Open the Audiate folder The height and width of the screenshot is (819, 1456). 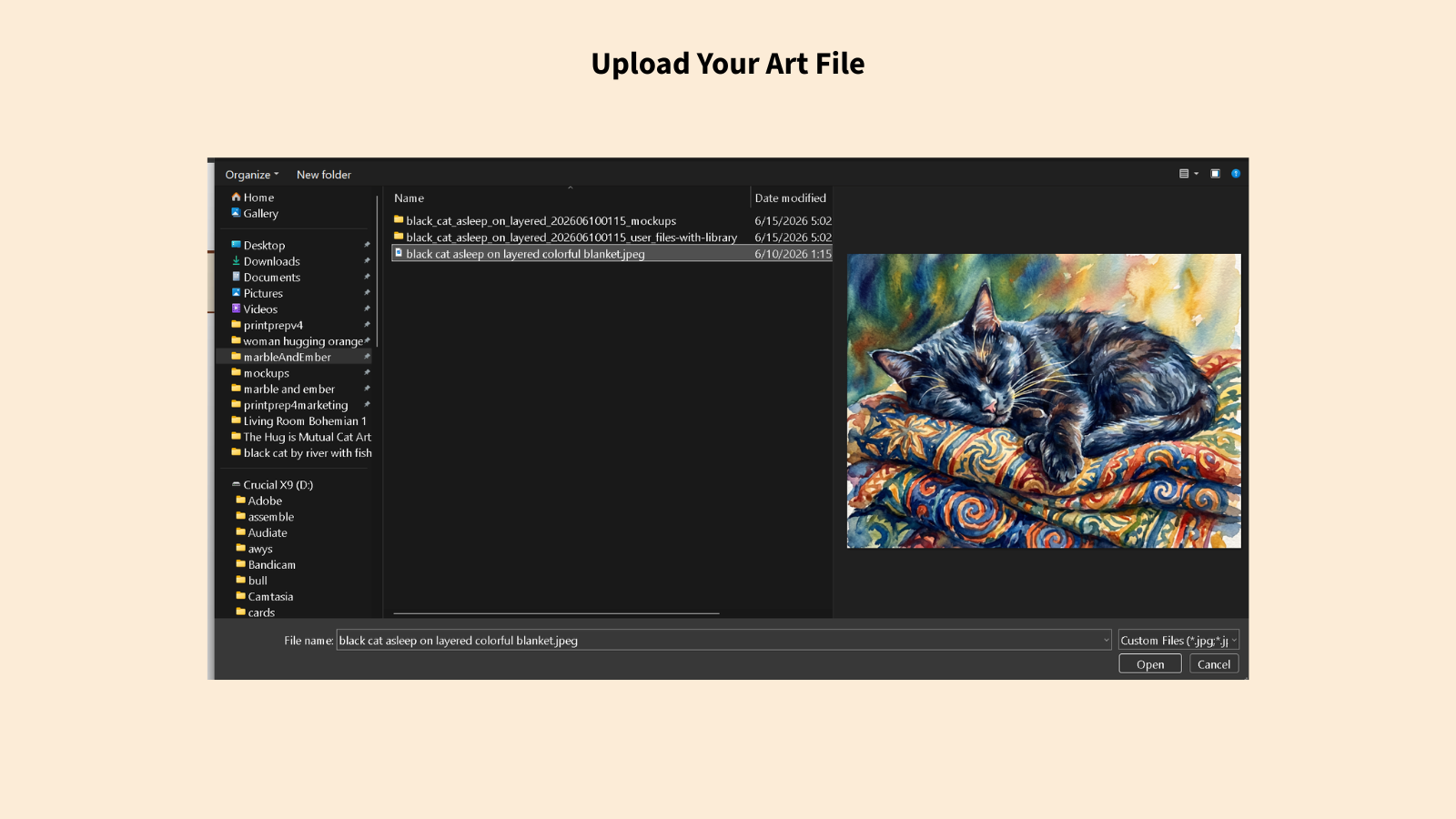click(x=268, y=533)
